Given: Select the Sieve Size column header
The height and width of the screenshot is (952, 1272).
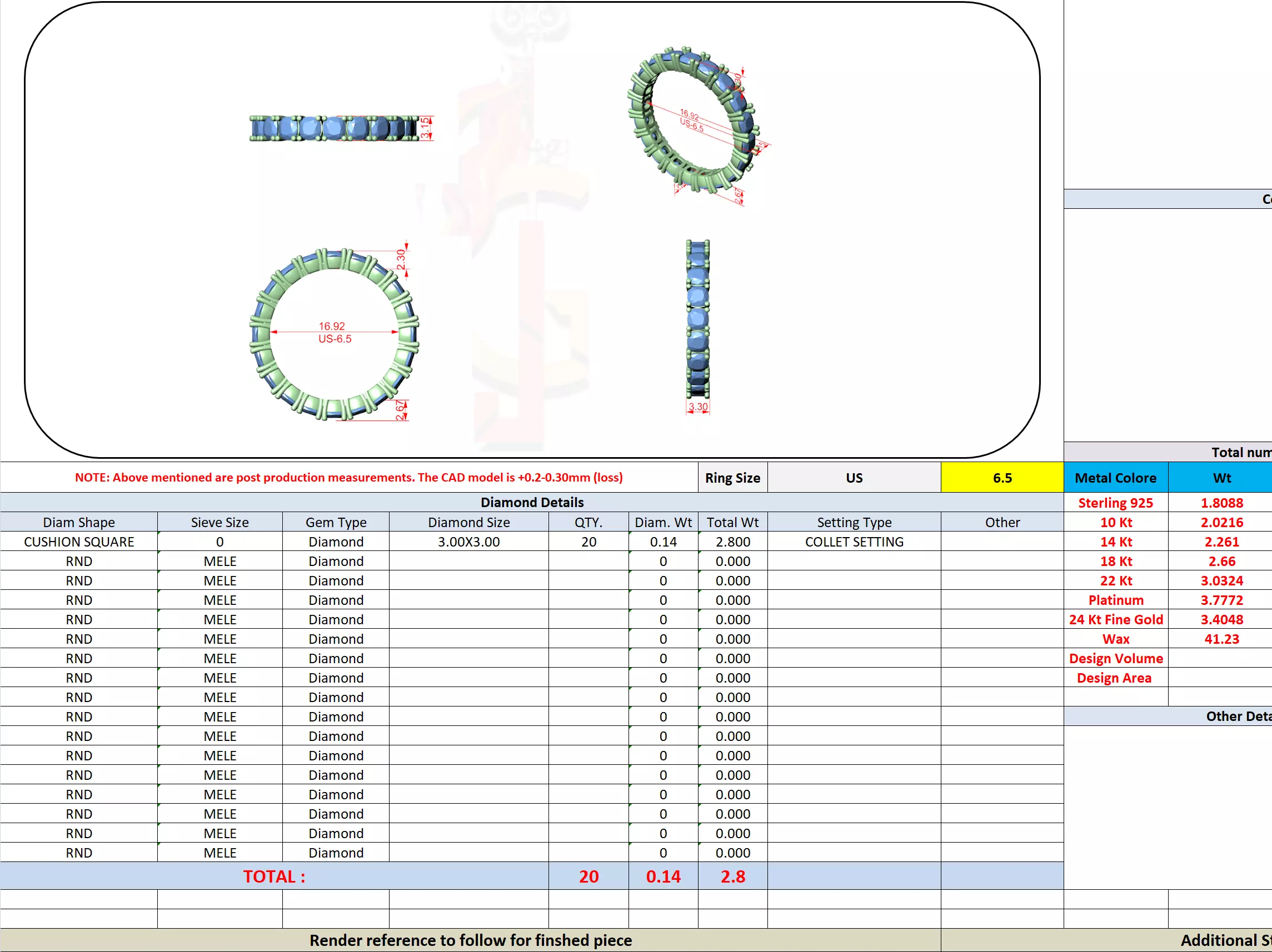Looking at the screenshot, I should (x=220, y=522).
